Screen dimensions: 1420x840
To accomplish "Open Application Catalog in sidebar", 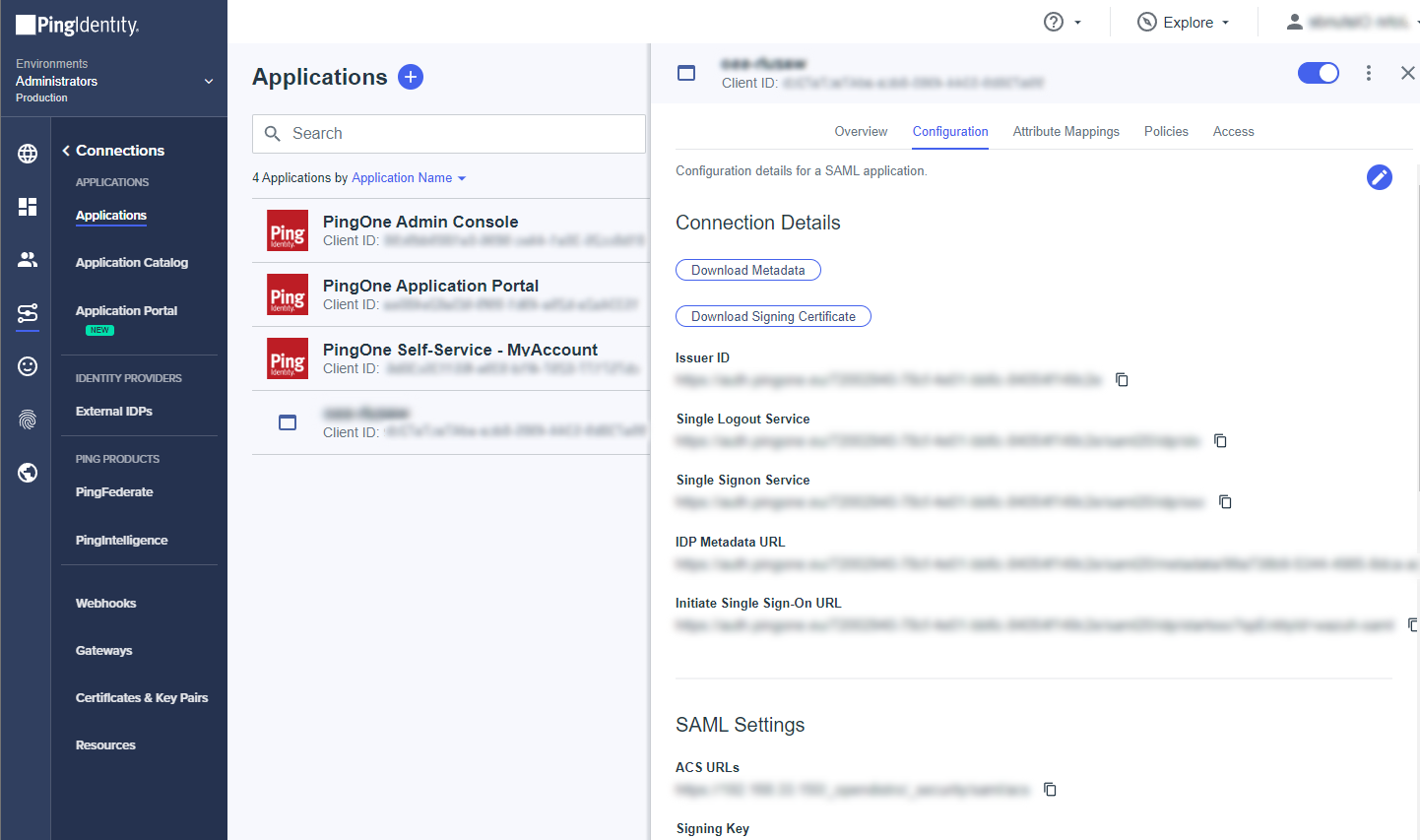I will point(132,263).
